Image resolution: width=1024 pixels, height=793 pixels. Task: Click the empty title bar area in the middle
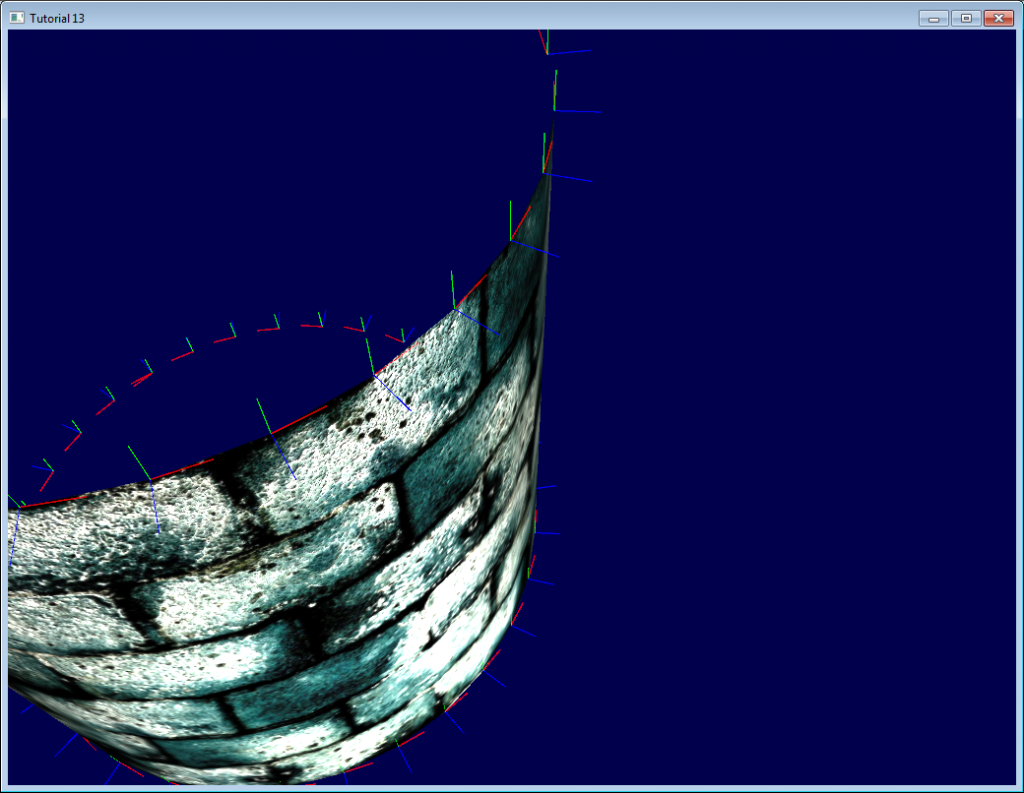(500, 18)
